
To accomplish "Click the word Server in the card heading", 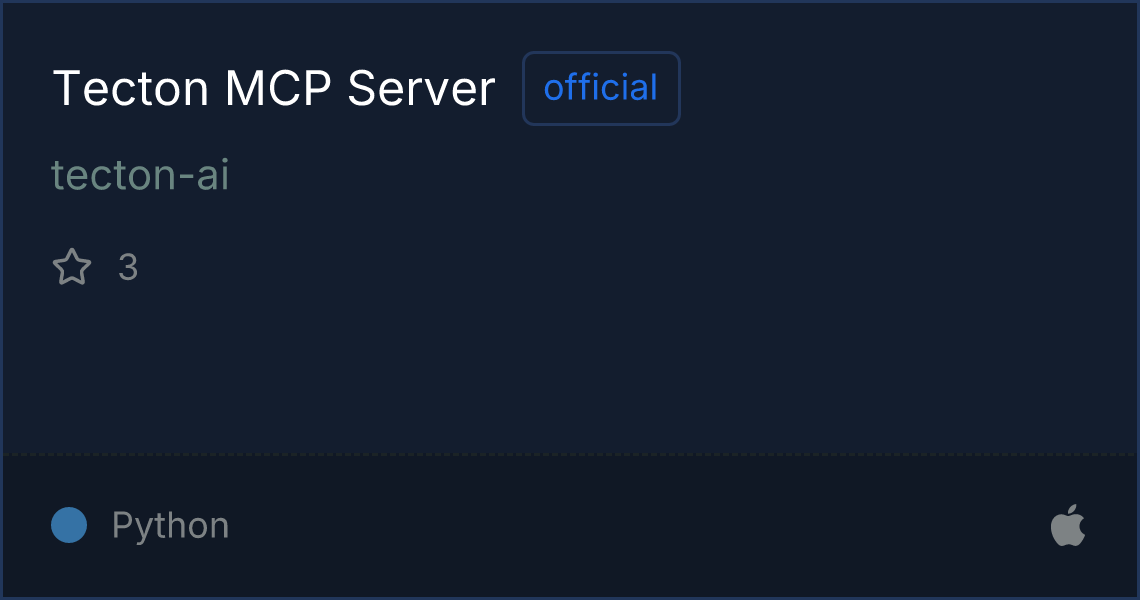I will tap(422, 89).
